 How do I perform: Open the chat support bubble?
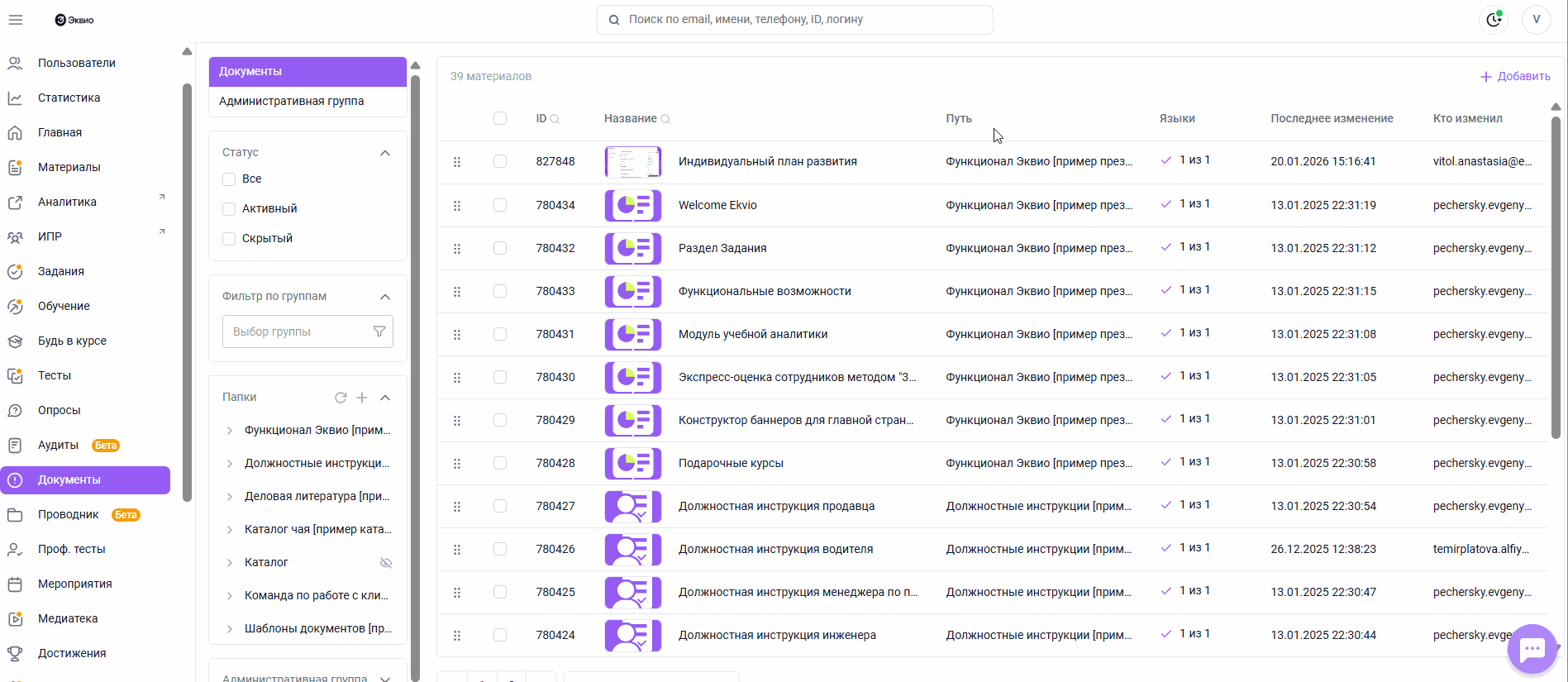tap(1532, 649)
